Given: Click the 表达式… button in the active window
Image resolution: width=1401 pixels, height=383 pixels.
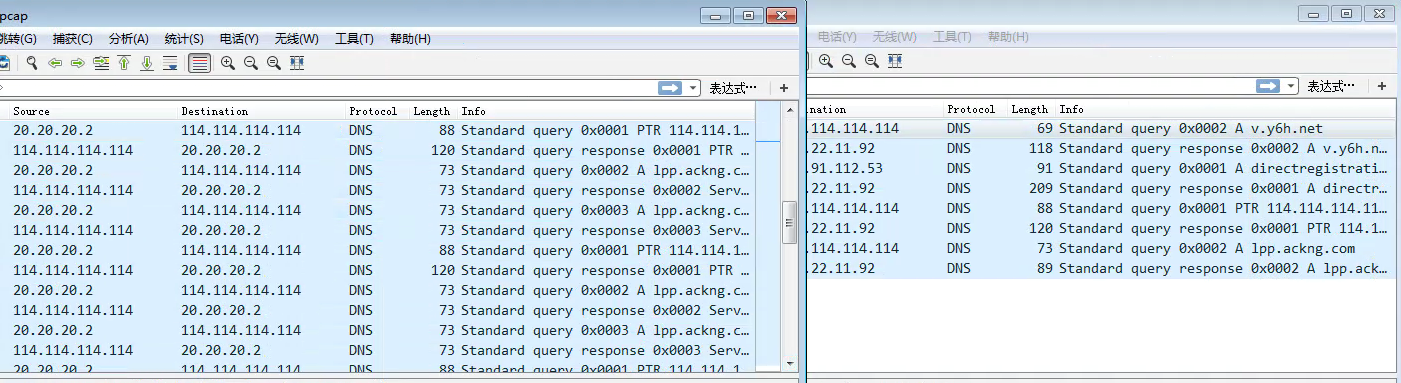Looking at the screenshot, I should pyautogui.click(x=733, y=88).
